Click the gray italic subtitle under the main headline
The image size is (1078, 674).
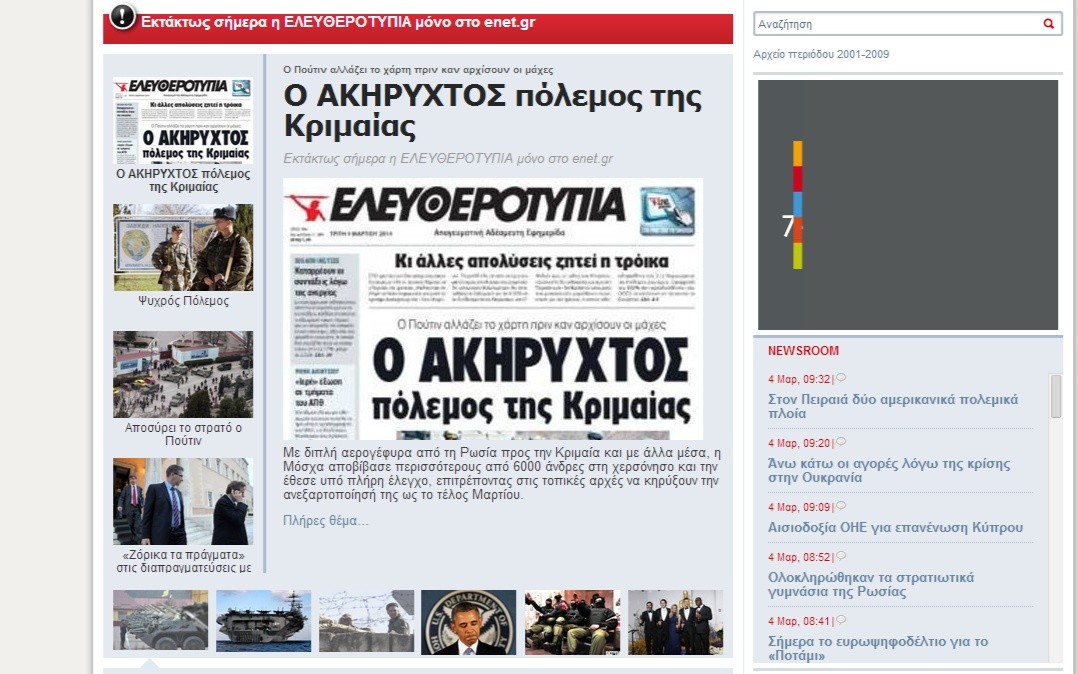pos(448,159)
